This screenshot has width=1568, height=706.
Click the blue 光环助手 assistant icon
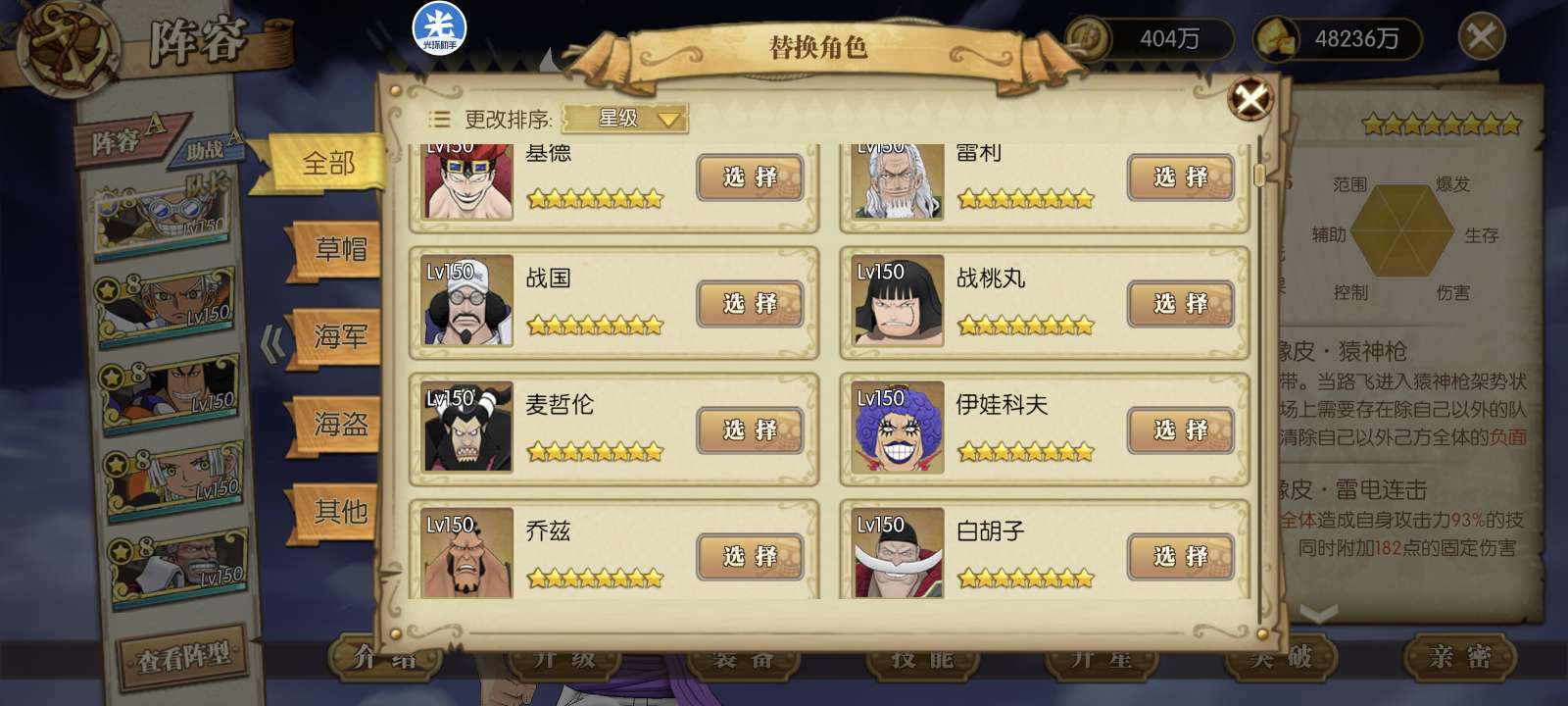click(x=439, y=27)
